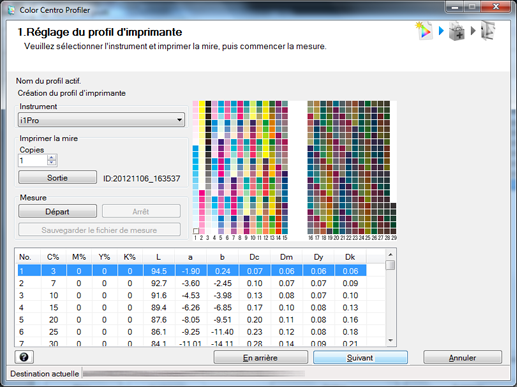Click Sauvegarder le fichier de mesure
Viewport: 517px width, 387px height.
[x=99, y=230]
